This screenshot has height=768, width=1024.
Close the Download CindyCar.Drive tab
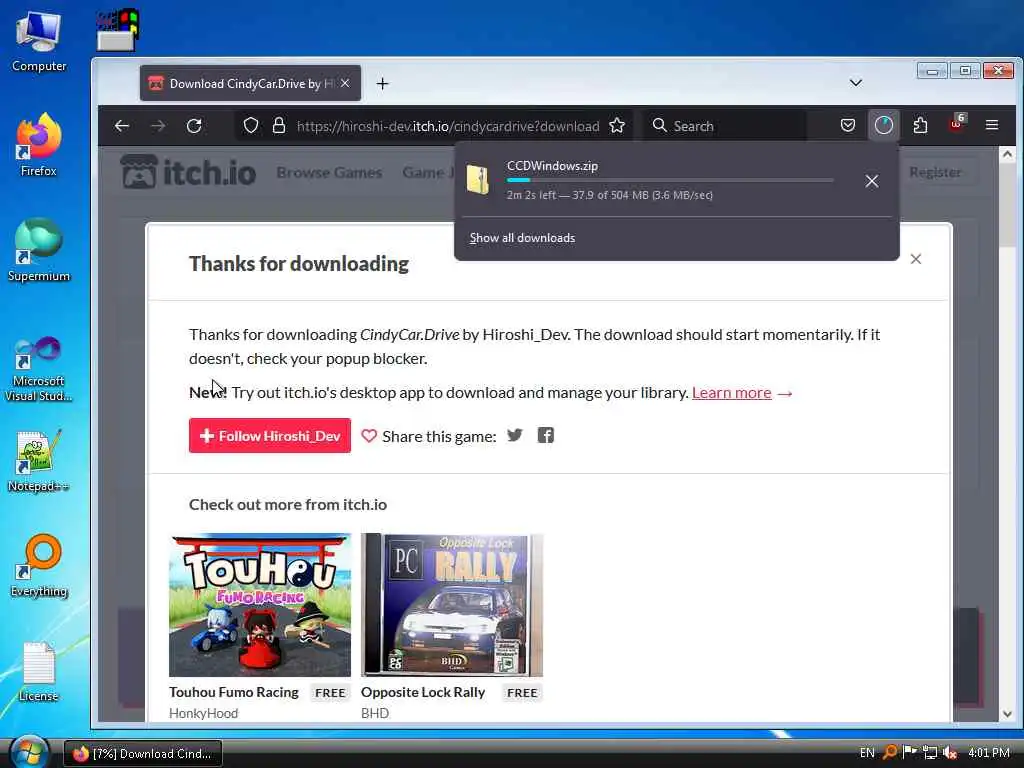345,84
